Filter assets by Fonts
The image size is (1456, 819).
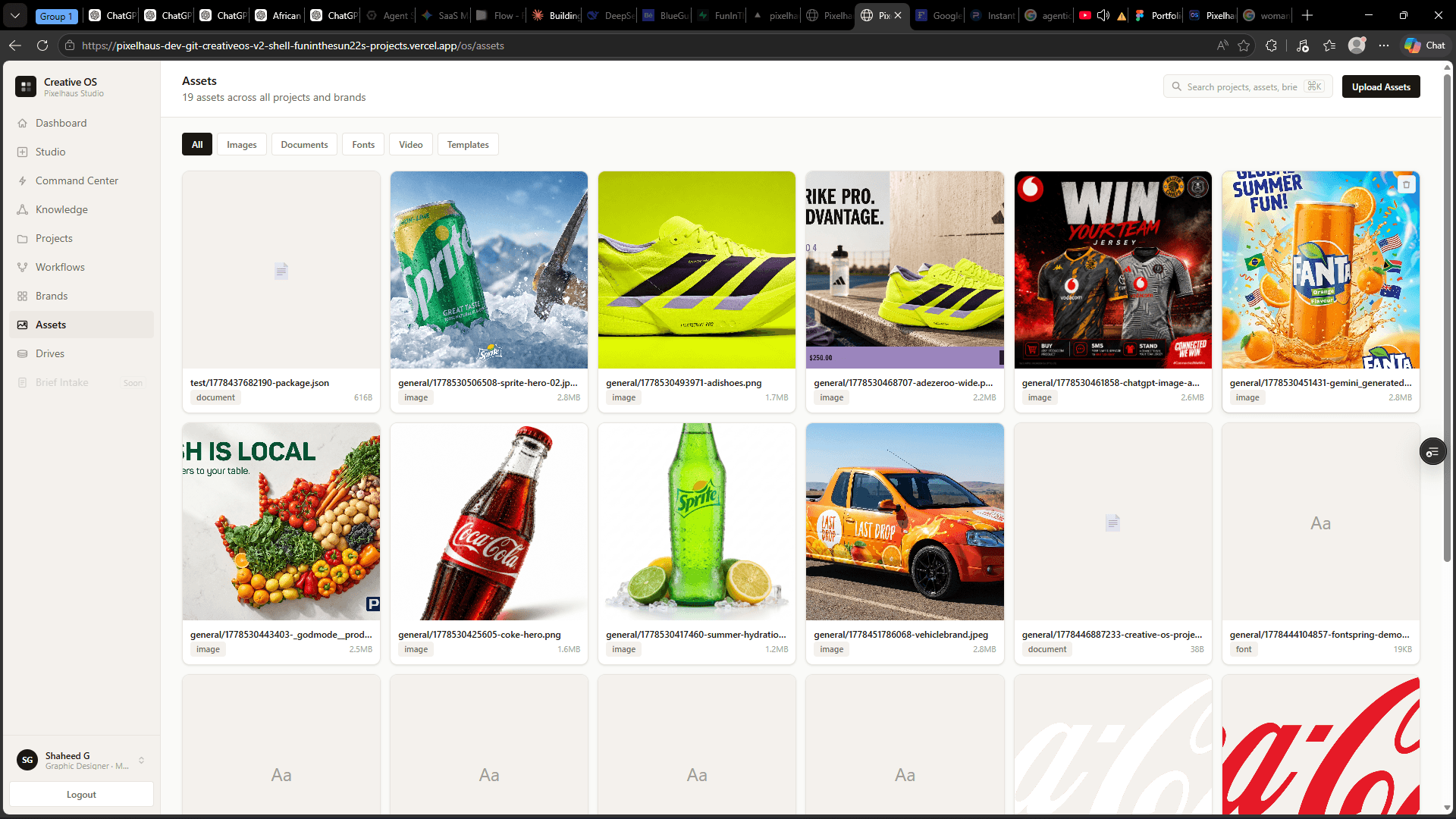click(x=363, y=144)
